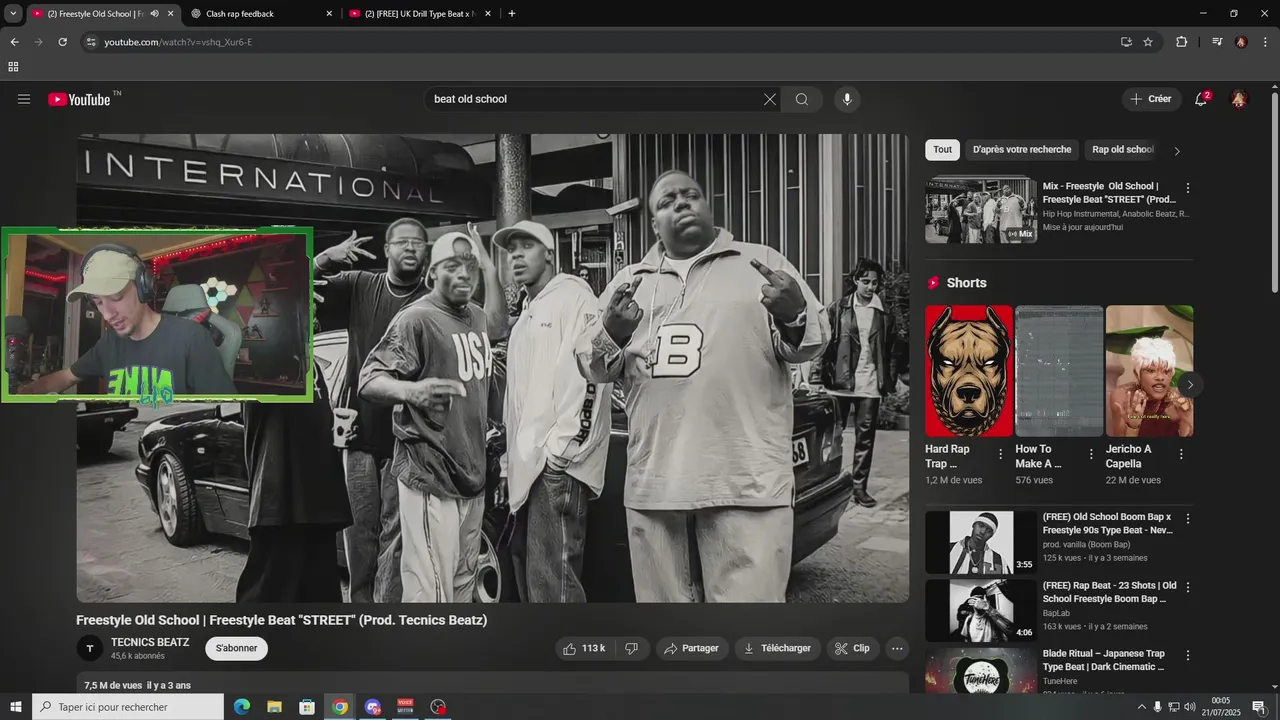Open the TECNICS BEATZ channel link
The height and width of the screenshot is (720, 1280).
coord(150,642)
